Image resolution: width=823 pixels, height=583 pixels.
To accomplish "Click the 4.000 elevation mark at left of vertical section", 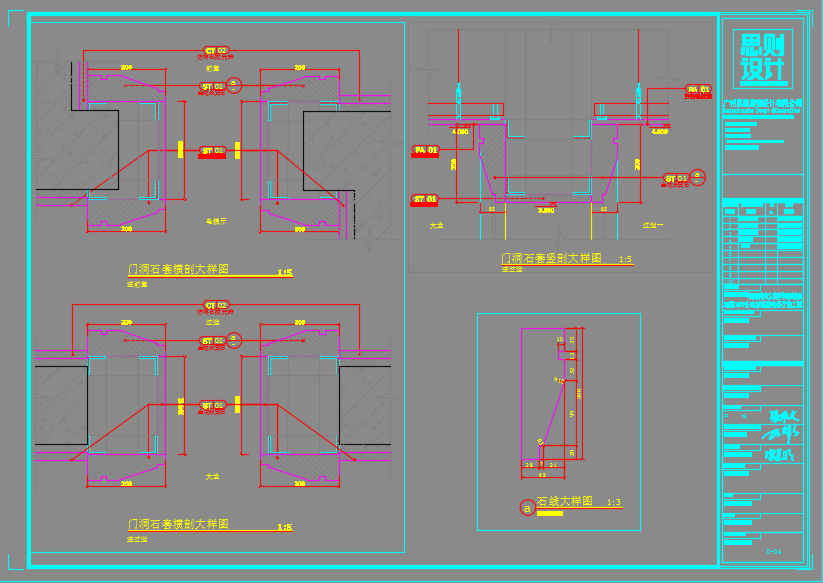I will point(460,132).
